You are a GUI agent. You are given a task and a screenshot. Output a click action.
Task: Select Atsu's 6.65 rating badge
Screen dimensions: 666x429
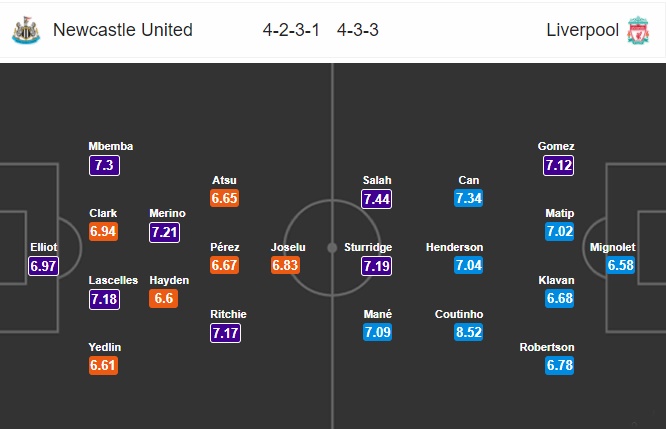(x=224, y=198)
